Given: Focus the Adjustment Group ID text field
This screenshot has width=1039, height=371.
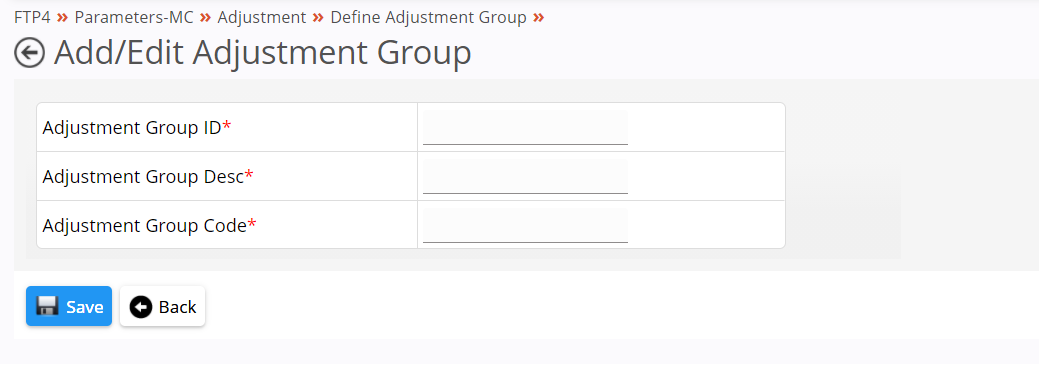Looking at the screenshot, I should click(525, 127).
